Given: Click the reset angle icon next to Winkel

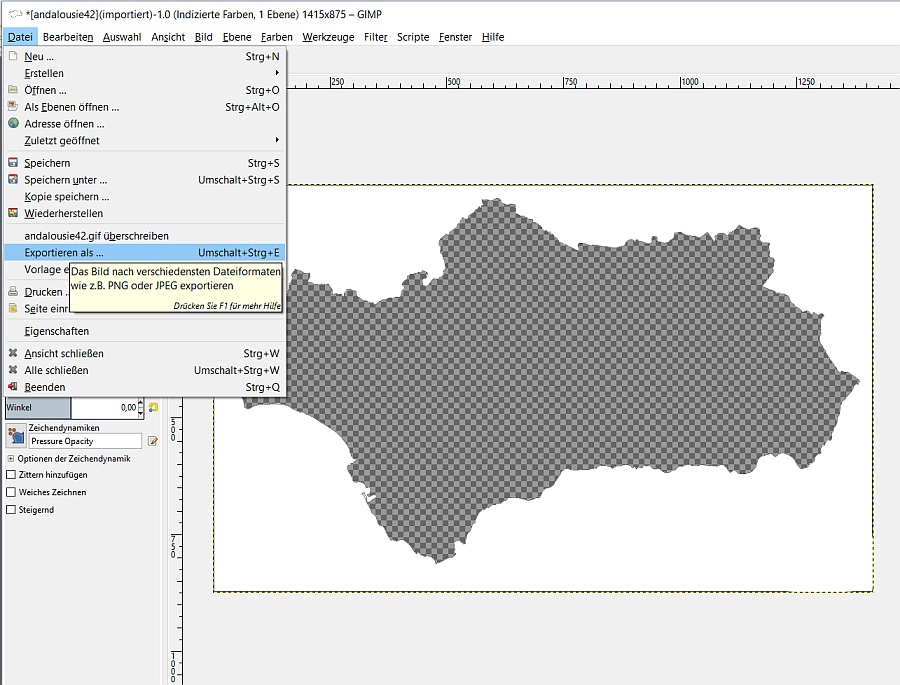Looking at the screenshot, I should tap(153, 407).
